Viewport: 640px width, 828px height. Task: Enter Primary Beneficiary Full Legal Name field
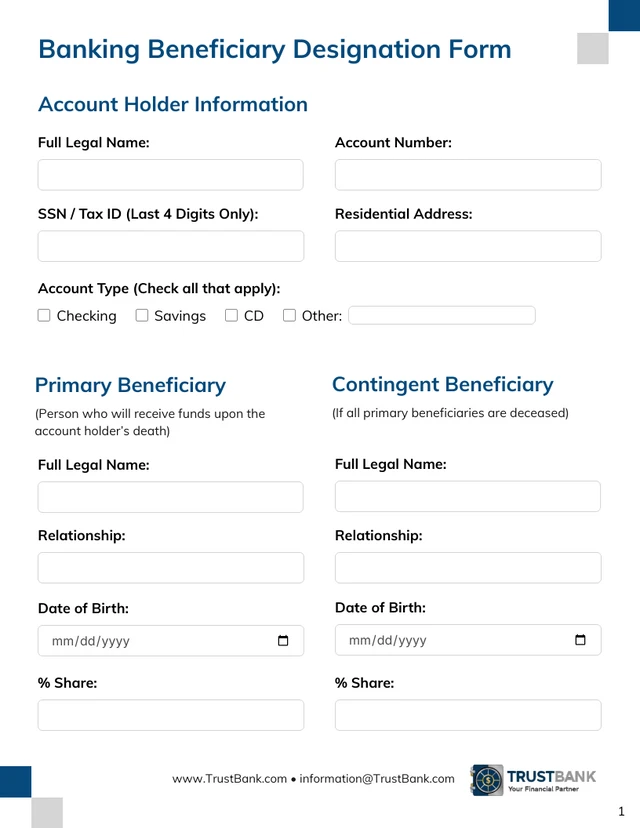[170, 497]
